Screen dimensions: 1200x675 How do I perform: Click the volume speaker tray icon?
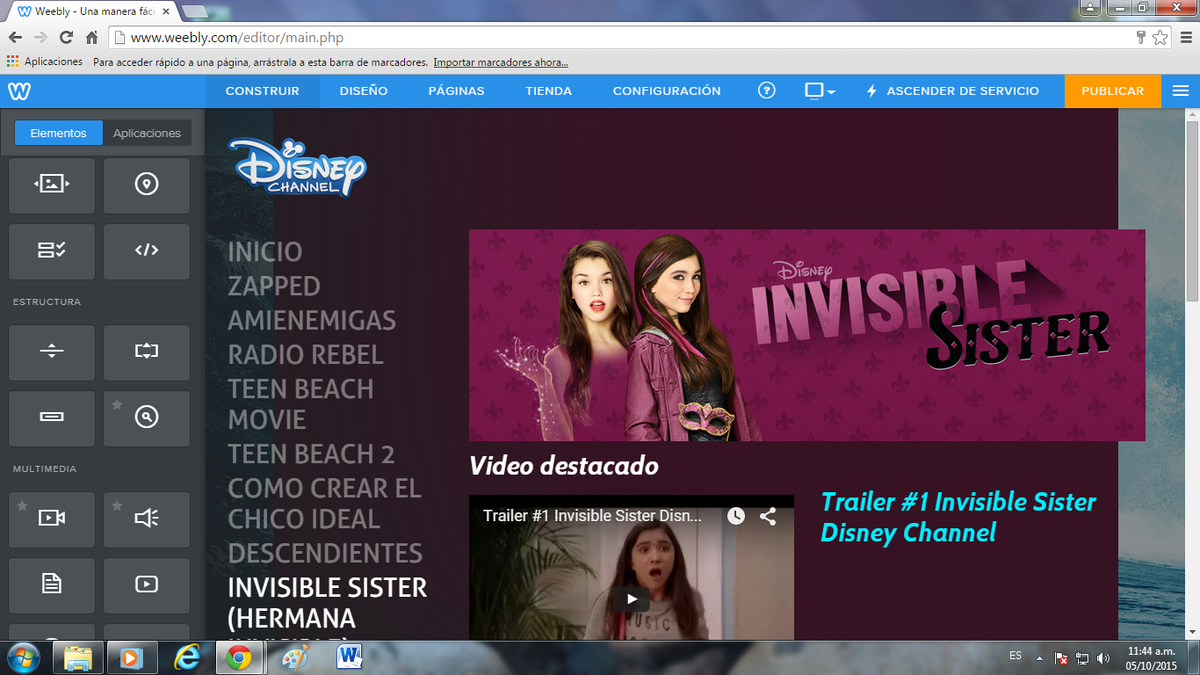point(1102,657)
